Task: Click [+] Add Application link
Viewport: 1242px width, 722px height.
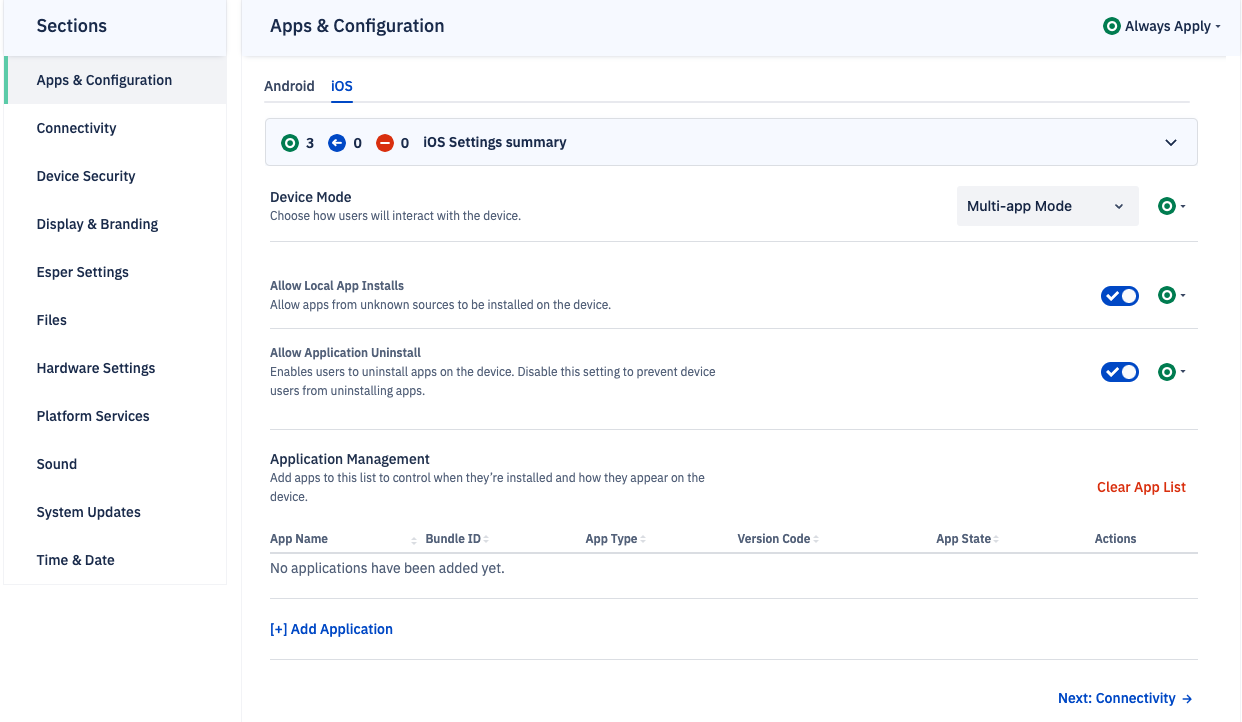Action: point(331,629)
